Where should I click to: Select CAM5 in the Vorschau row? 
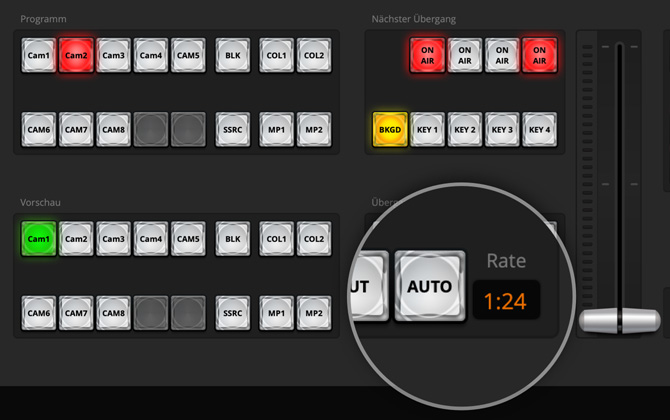click(188, 240)
